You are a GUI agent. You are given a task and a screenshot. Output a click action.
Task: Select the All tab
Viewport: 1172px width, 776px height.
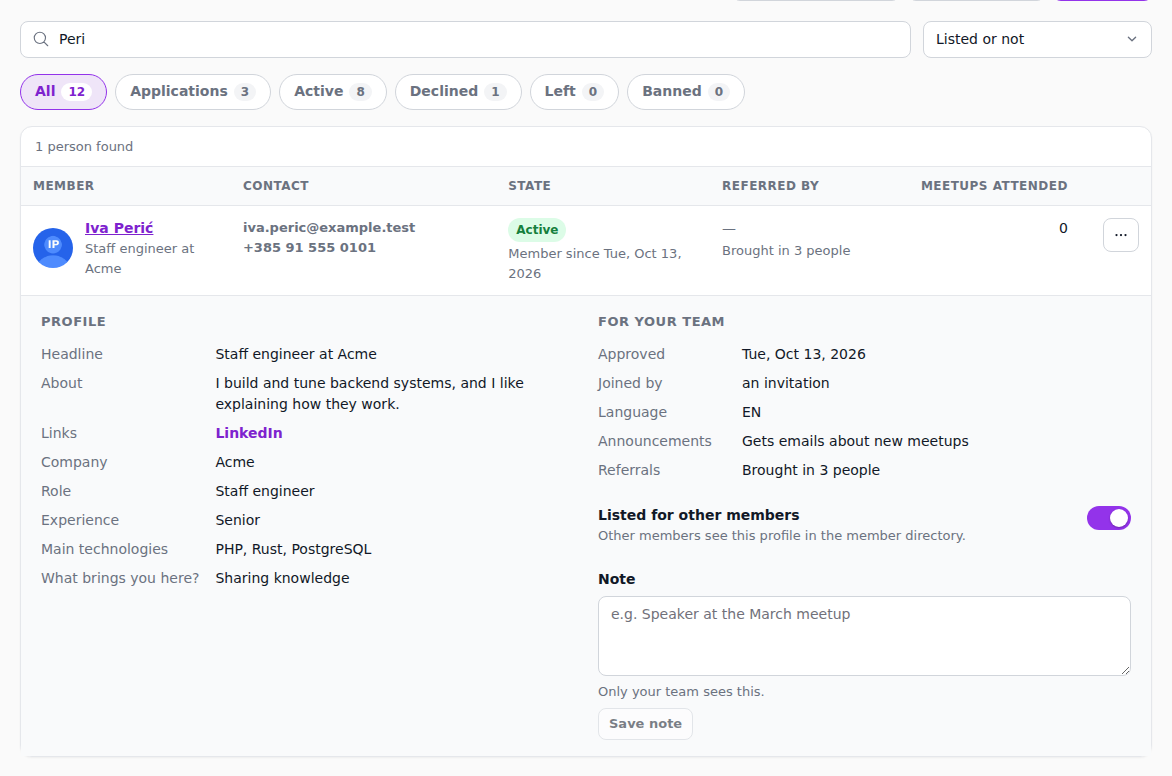(64, 91)
